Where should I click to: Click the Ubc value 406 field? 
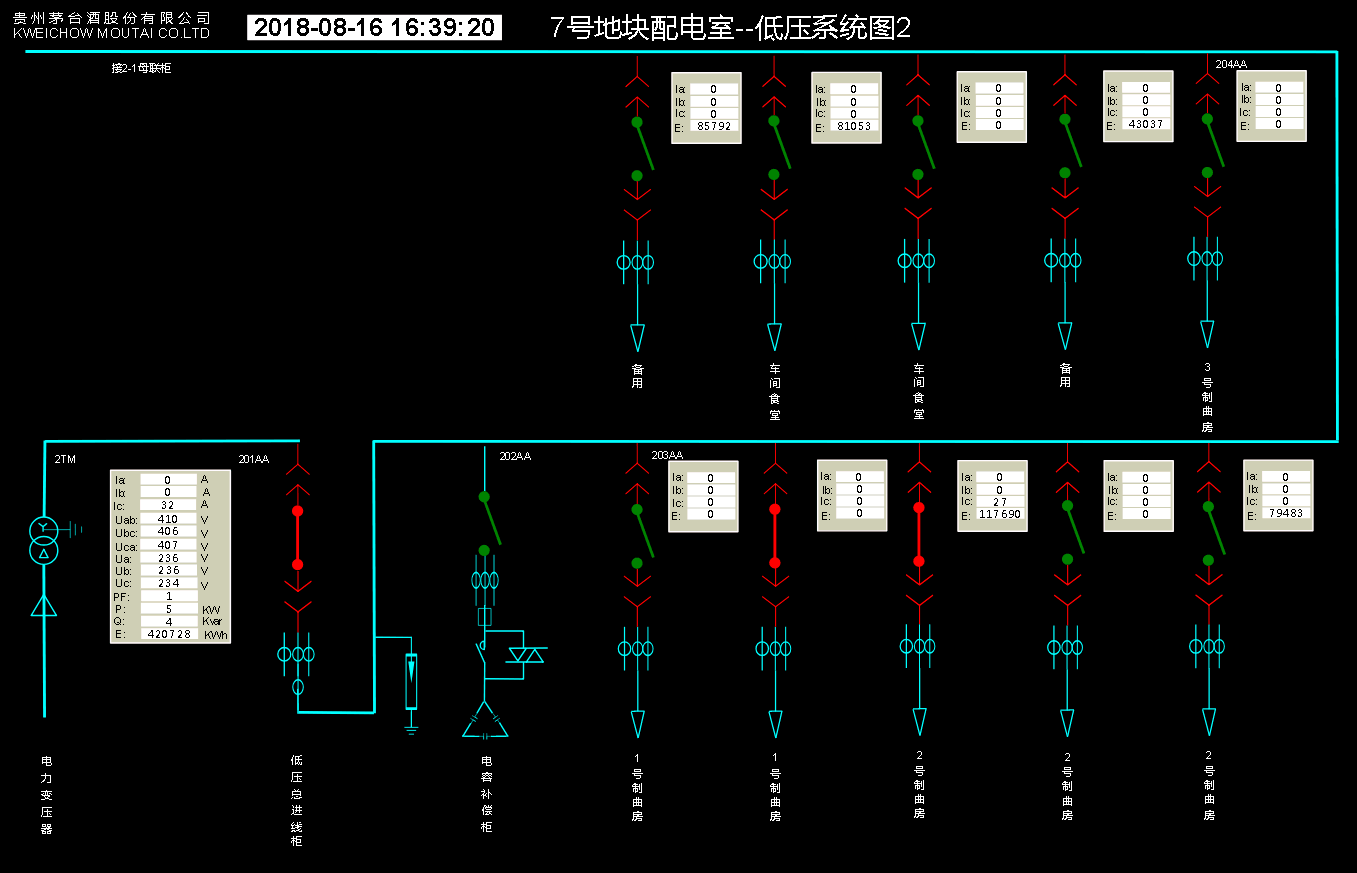(168, 531)
